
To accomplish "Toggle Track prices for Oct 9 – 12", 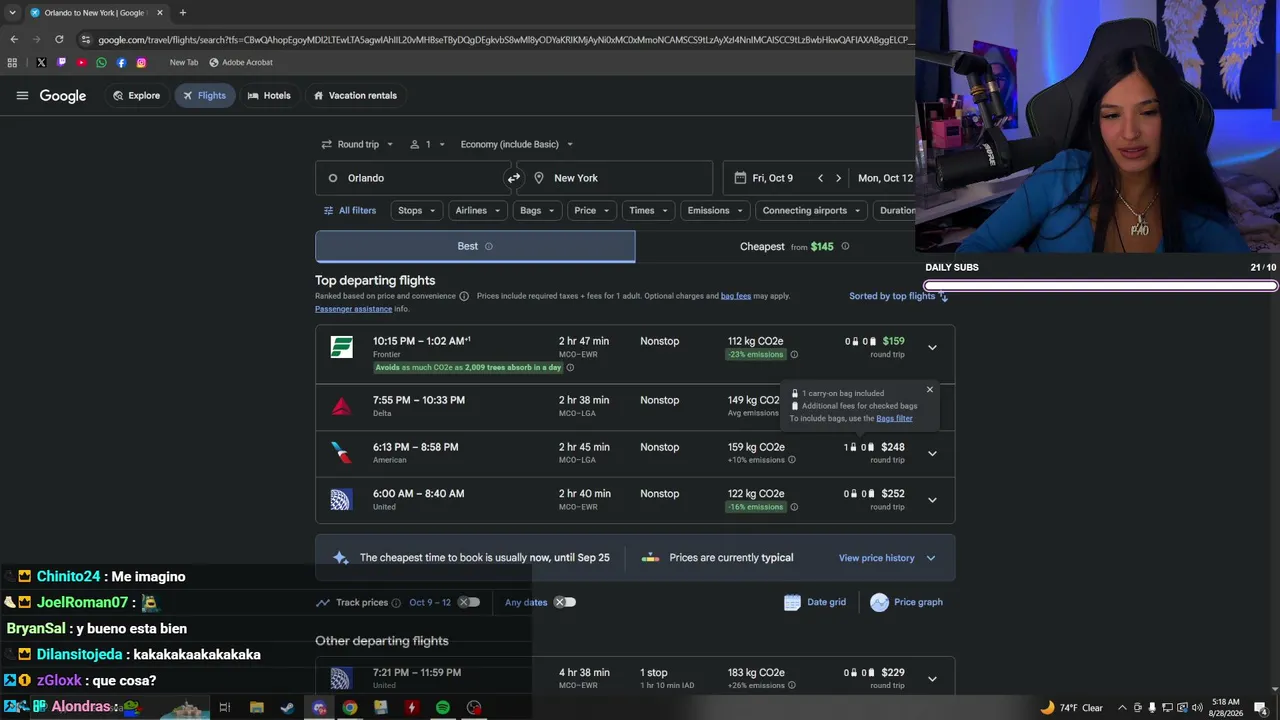I will point(469,602).
